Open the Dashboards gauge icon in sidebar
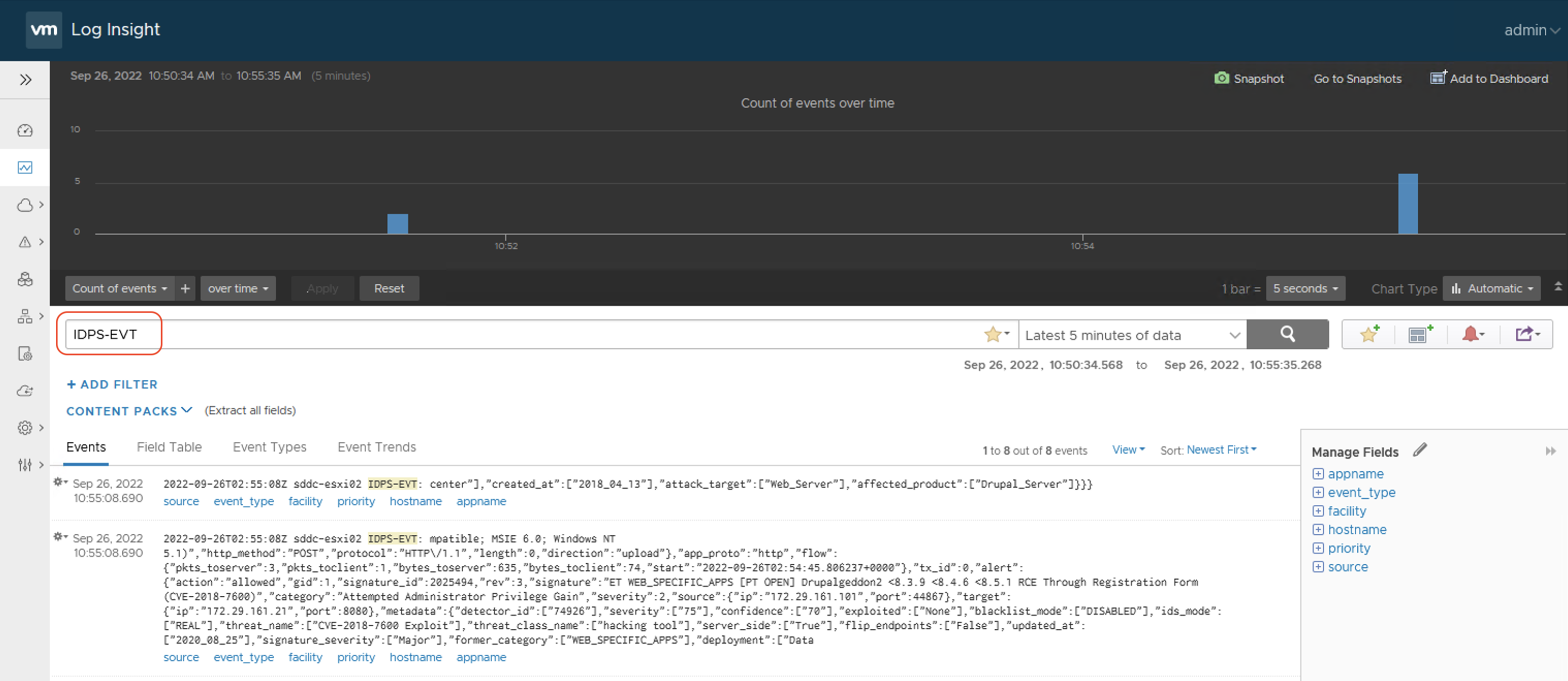Screen dimensions: 1568x681 pyautogui.click(x=25, y=130)
